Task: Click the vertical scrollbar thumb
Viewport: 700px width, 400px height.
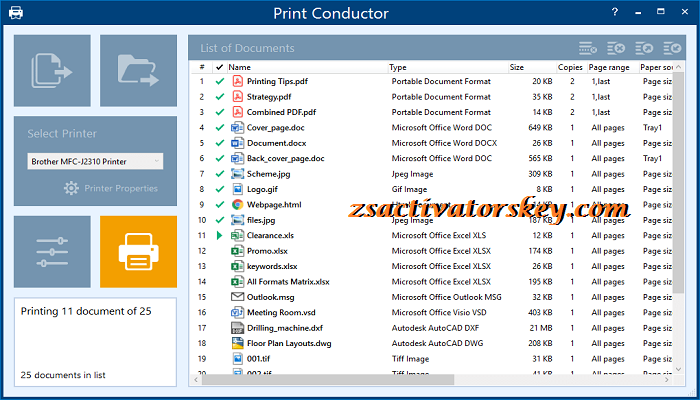Action: (x=678, y=183)
